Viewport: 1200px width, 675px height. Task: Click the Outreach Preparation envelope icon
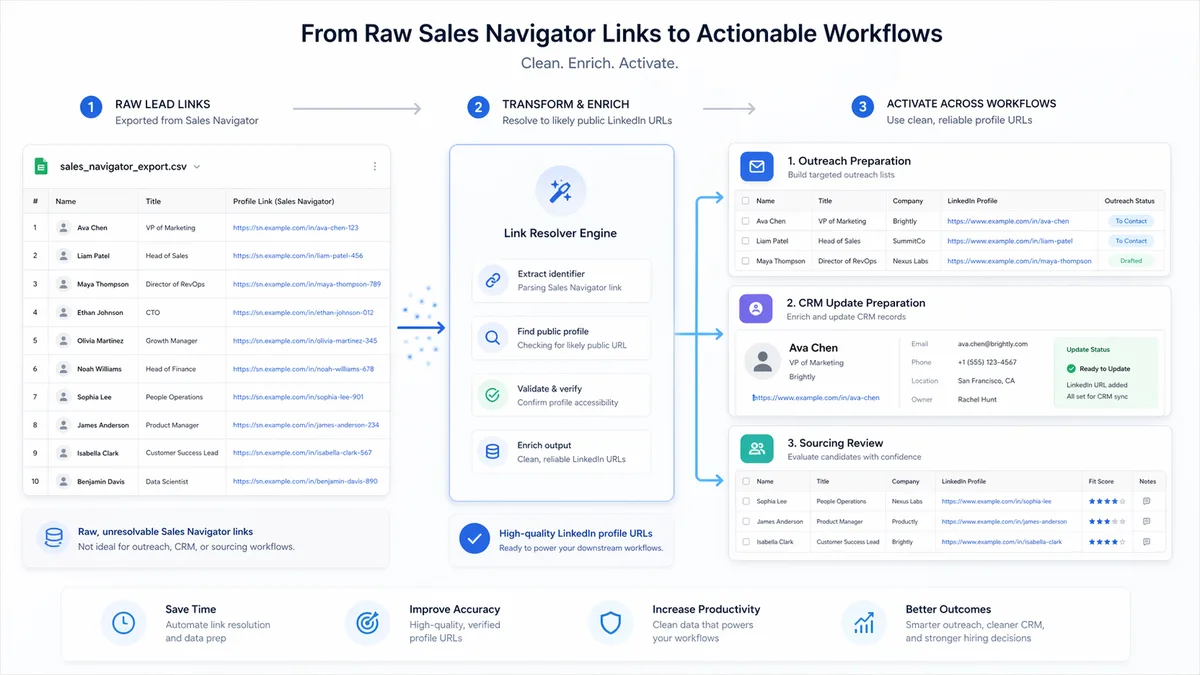point(757,166)
